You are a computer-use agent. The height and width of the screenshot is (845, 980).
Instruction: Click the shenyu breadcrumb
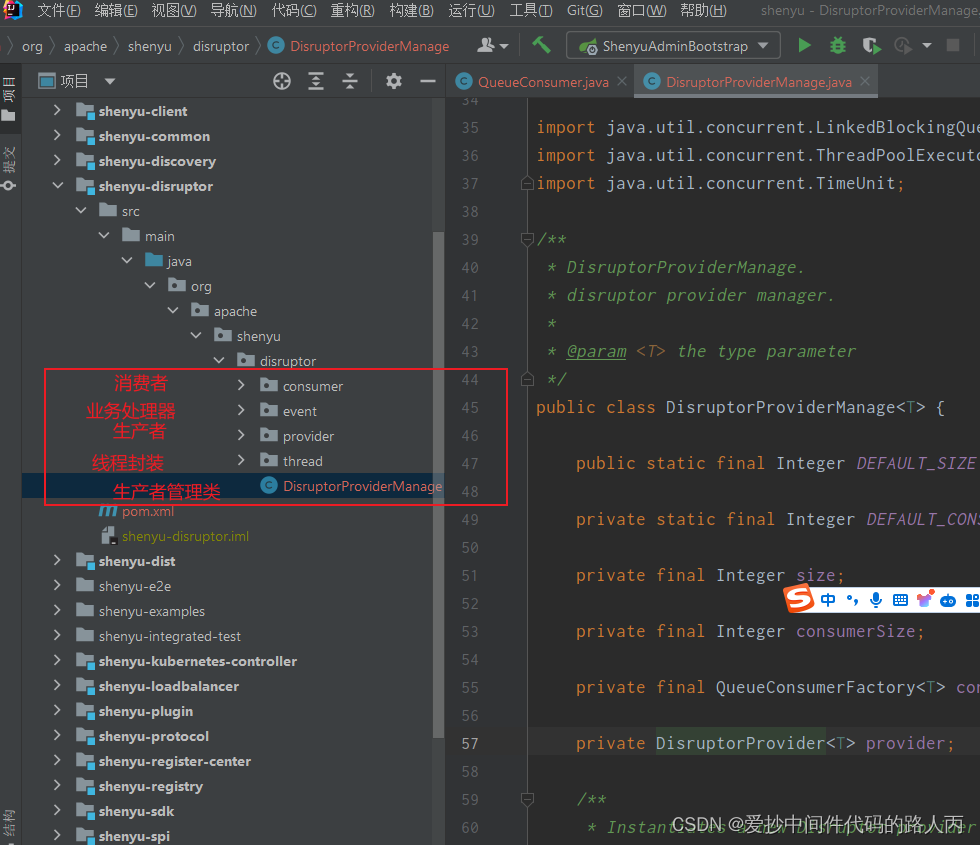pyautogui.click(x=149, y=46)
